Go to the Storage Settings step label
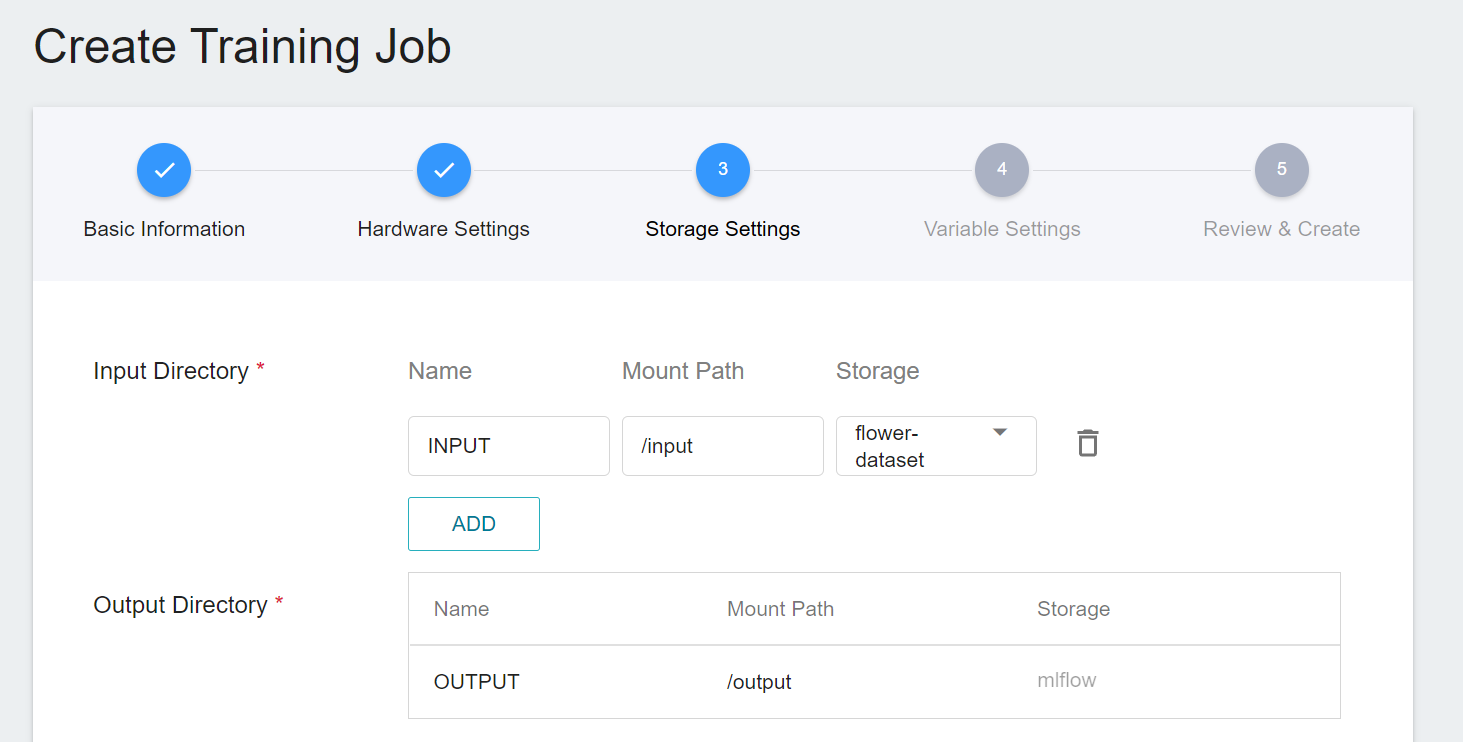Viewport: 1463px width, 742px height. (723, 229)
